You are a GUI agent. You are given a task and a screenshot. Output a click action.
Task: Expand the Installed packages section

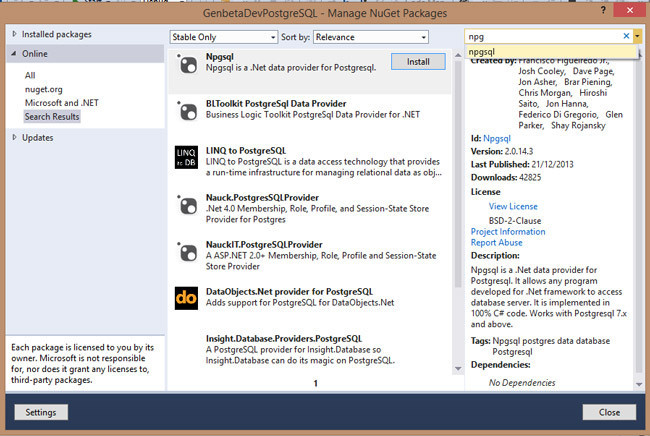14,34
